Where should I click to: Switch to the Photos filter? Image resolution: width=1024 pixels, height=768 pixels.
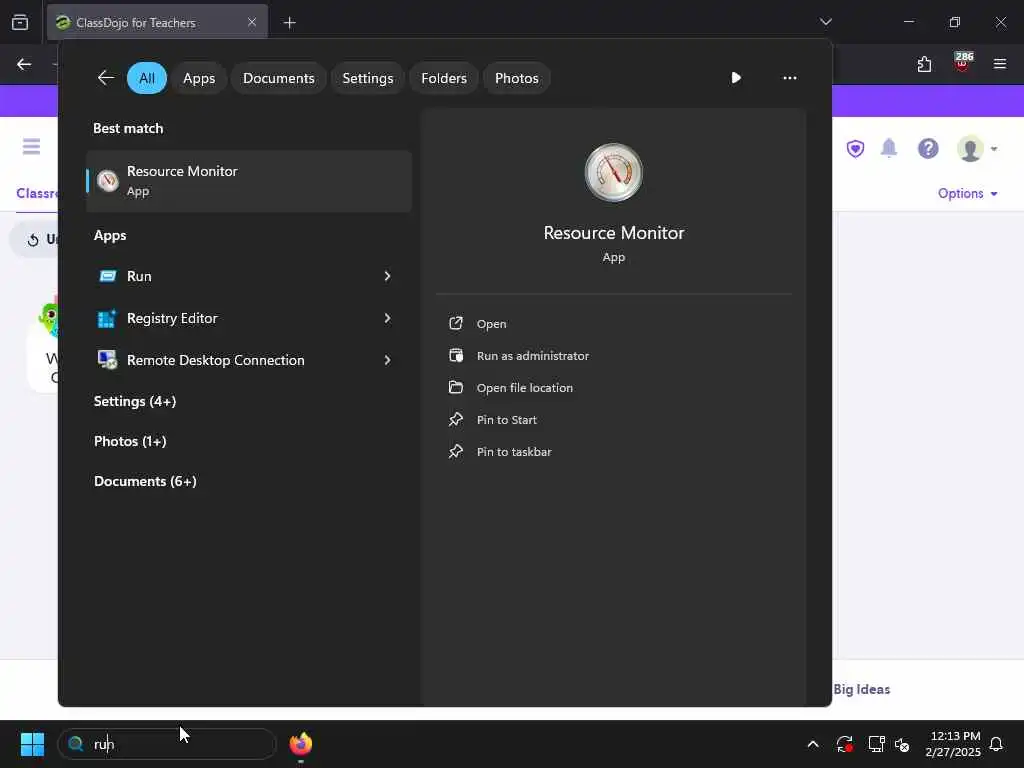coord(517,78)
